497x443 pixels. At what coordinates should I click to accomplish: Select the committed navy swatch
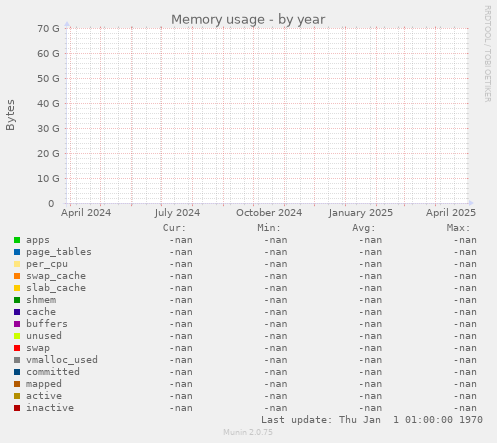17,372
